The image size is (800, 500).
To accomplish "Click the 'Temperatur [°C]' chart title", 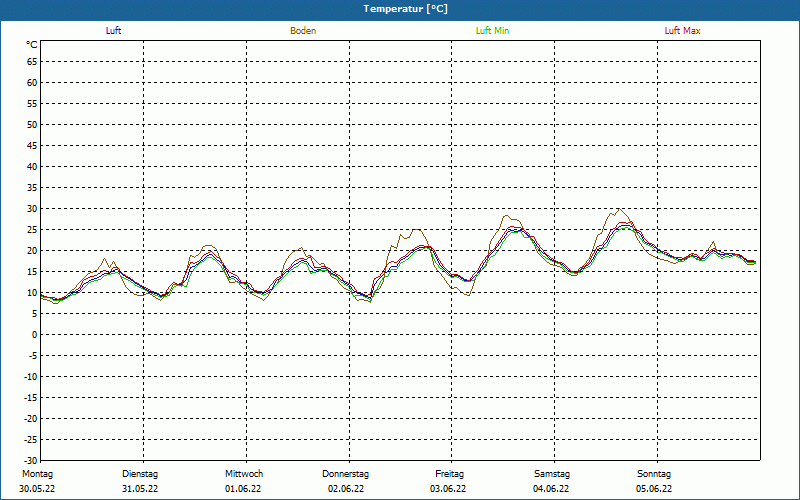I will click(x=406, y=9).
